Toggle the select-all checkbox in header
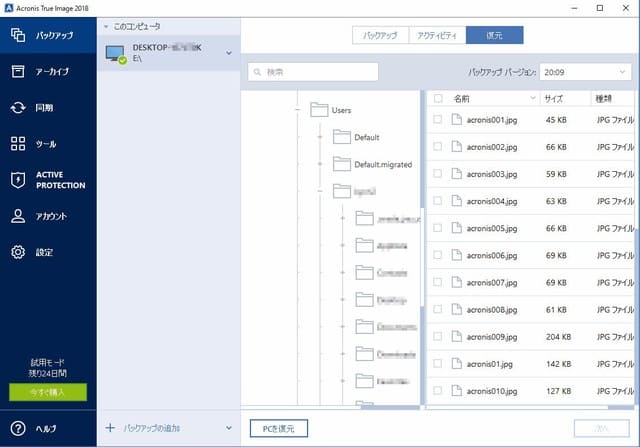Screen dimensions: 640x447 coord(437,99)
